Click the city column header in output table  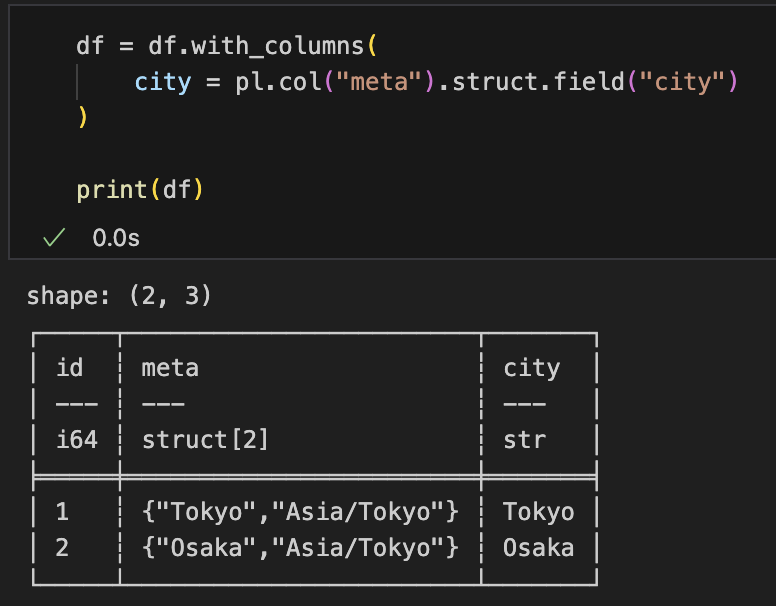pyautogui.click(x=531, y=368)
